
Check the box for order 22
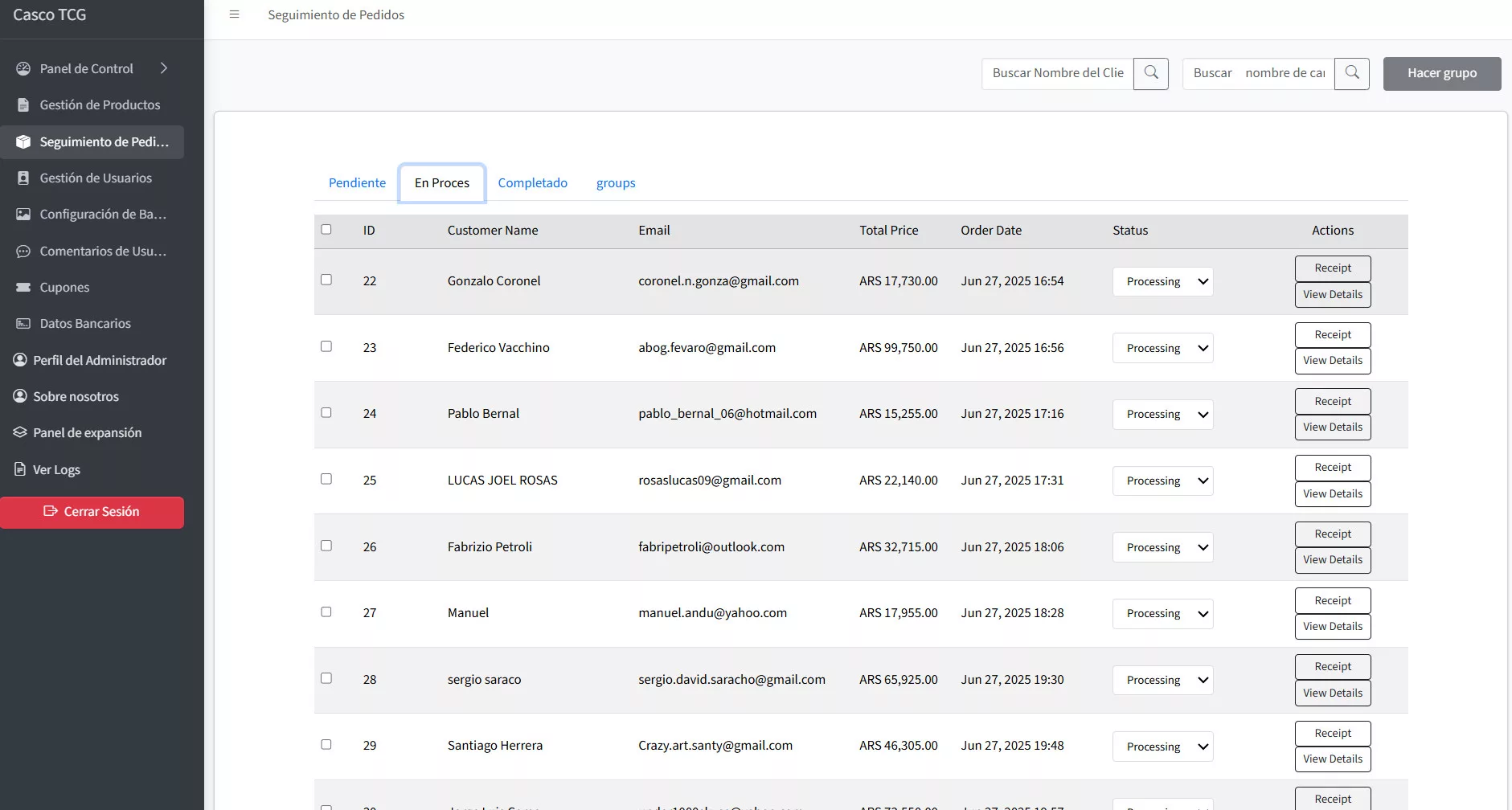coord(326,280)
